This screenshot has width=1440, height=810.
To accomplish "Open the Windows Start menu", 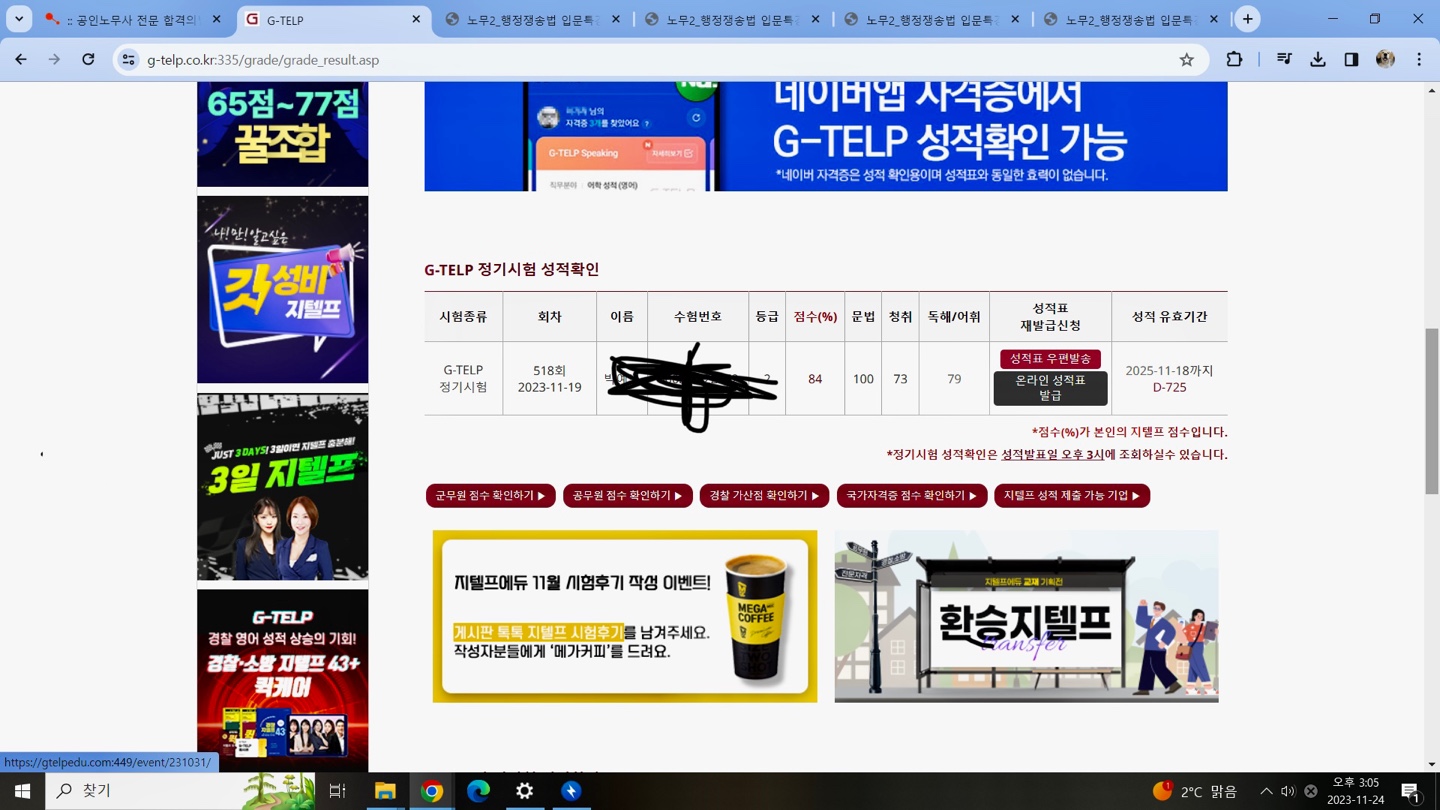I will [22, 791].
